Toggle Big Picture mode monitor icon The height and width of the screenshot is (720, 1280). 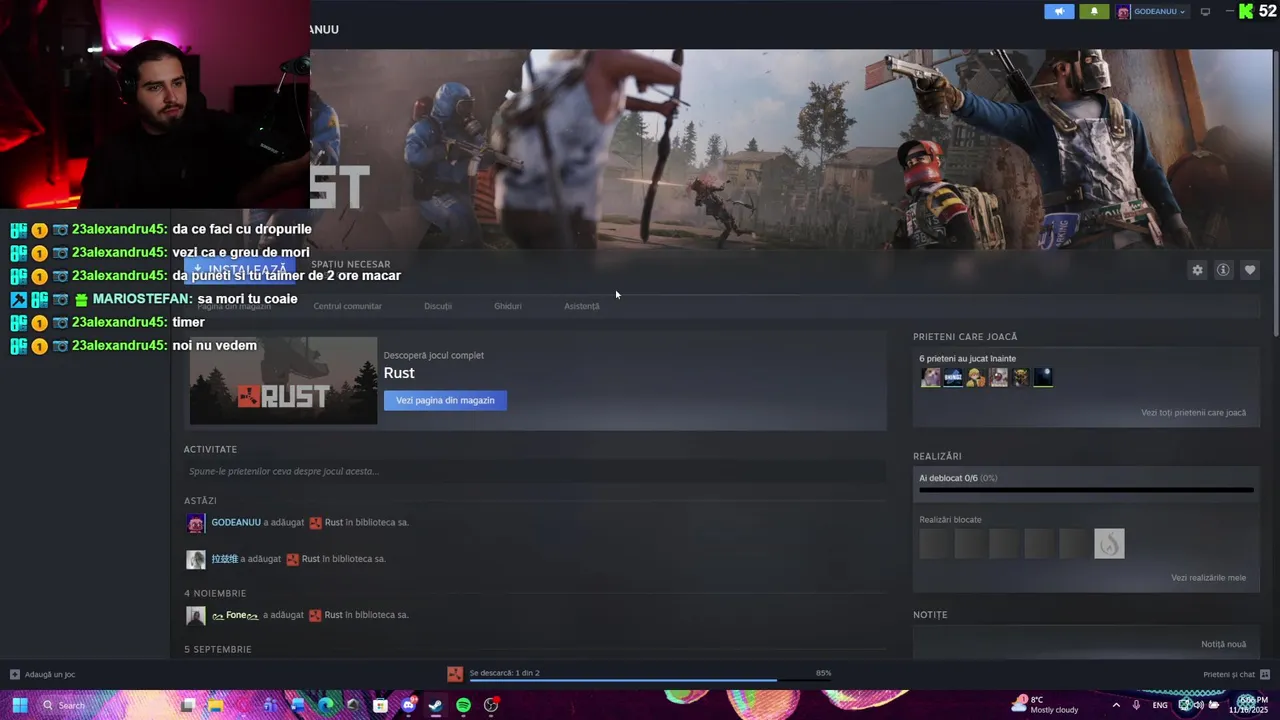click(x=1205, y=12)
